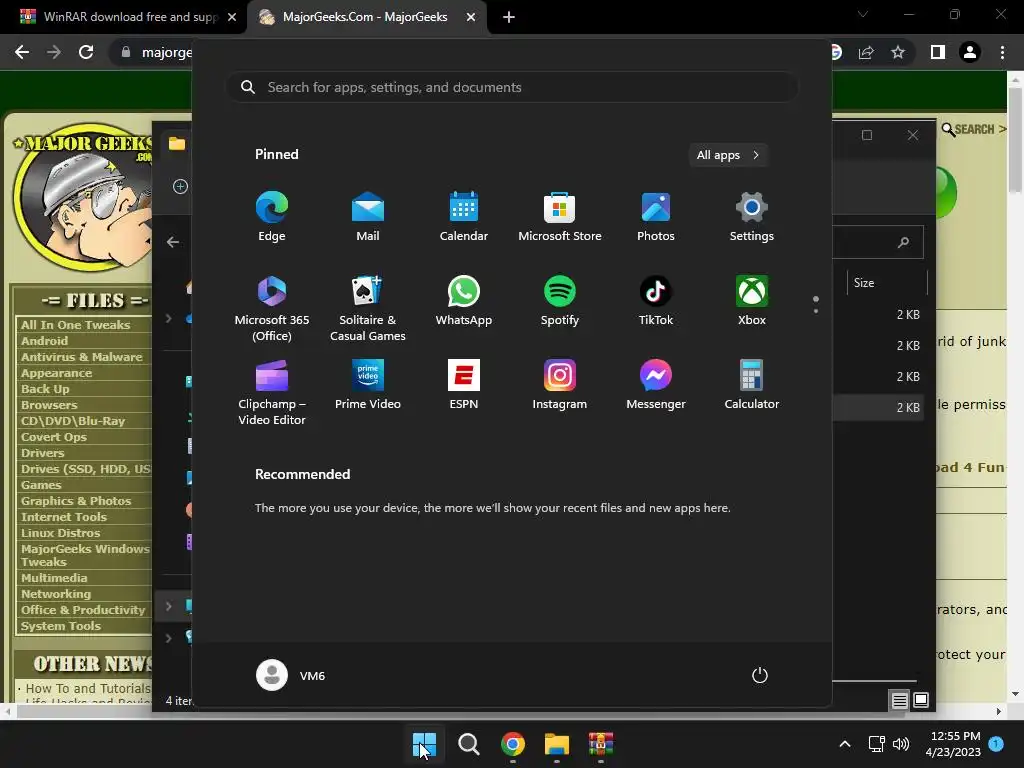This screenshot has height=768, width=1024.
Task: Show hidden system tray icons
Action: (844, 744)
